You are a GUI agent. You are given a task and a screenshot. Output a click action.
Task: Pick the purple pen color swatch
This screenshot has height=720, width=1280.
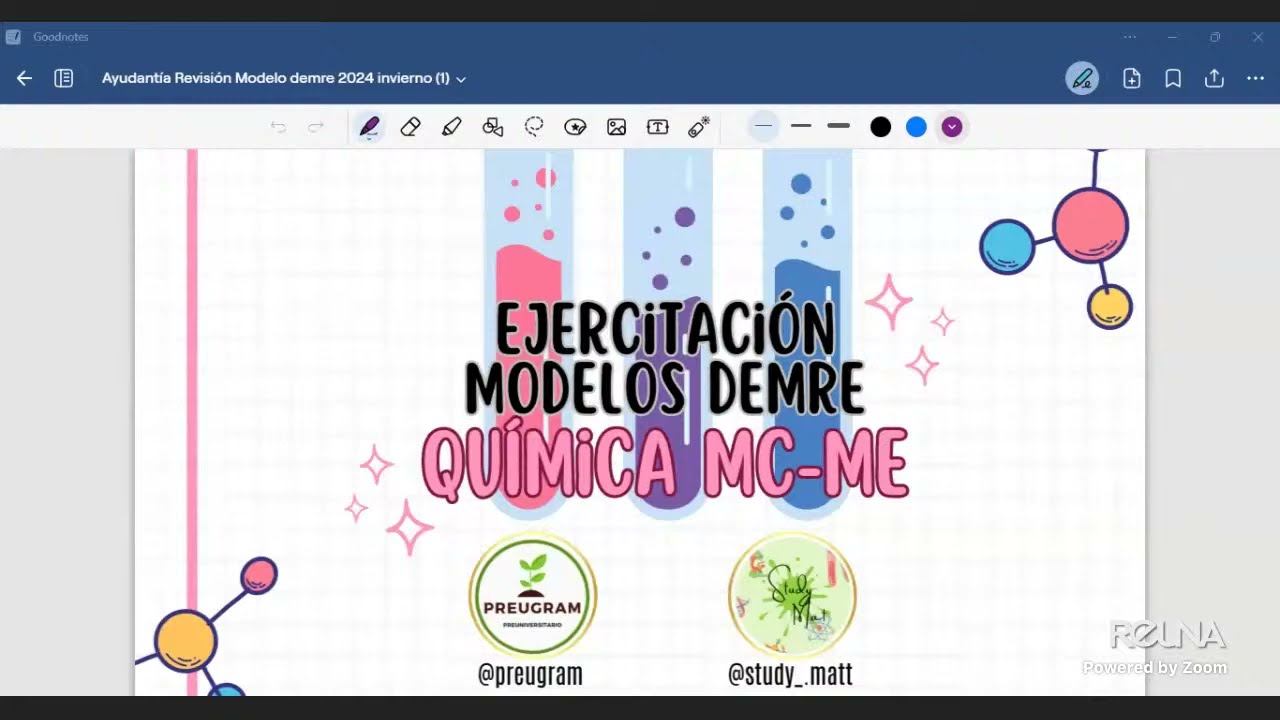coord(952,127)
